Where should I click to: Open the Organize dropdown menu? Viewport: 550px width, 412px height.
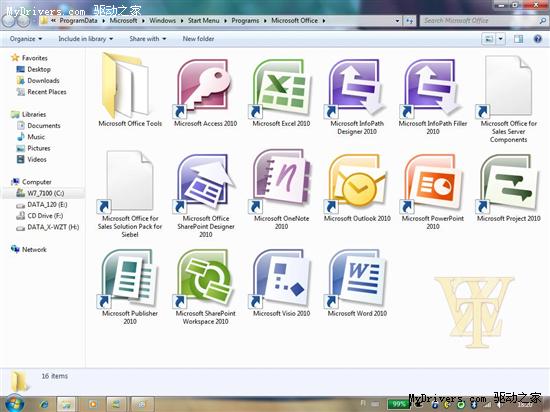point(26,39)
